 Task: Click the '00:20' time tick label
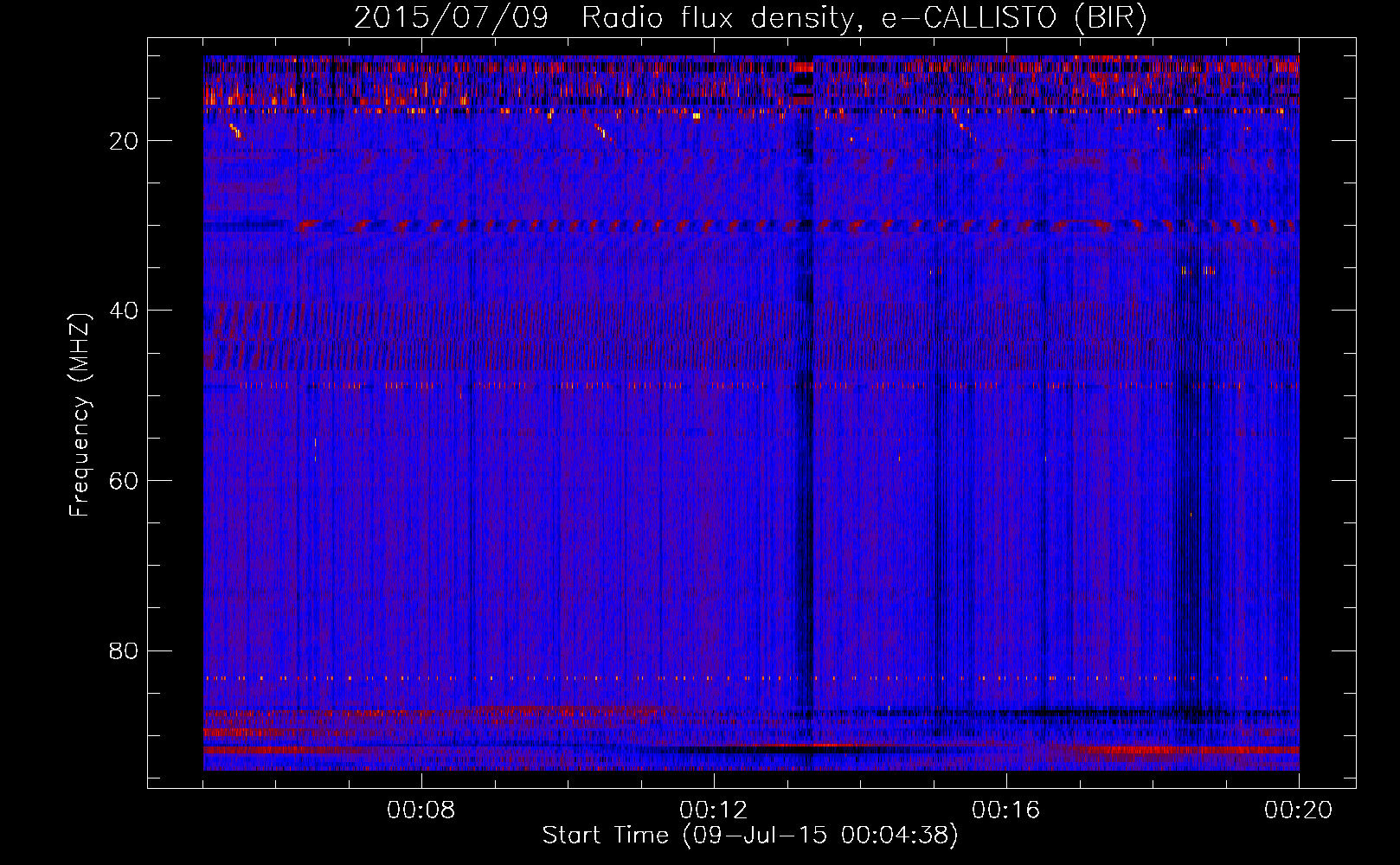[1299, 811]
